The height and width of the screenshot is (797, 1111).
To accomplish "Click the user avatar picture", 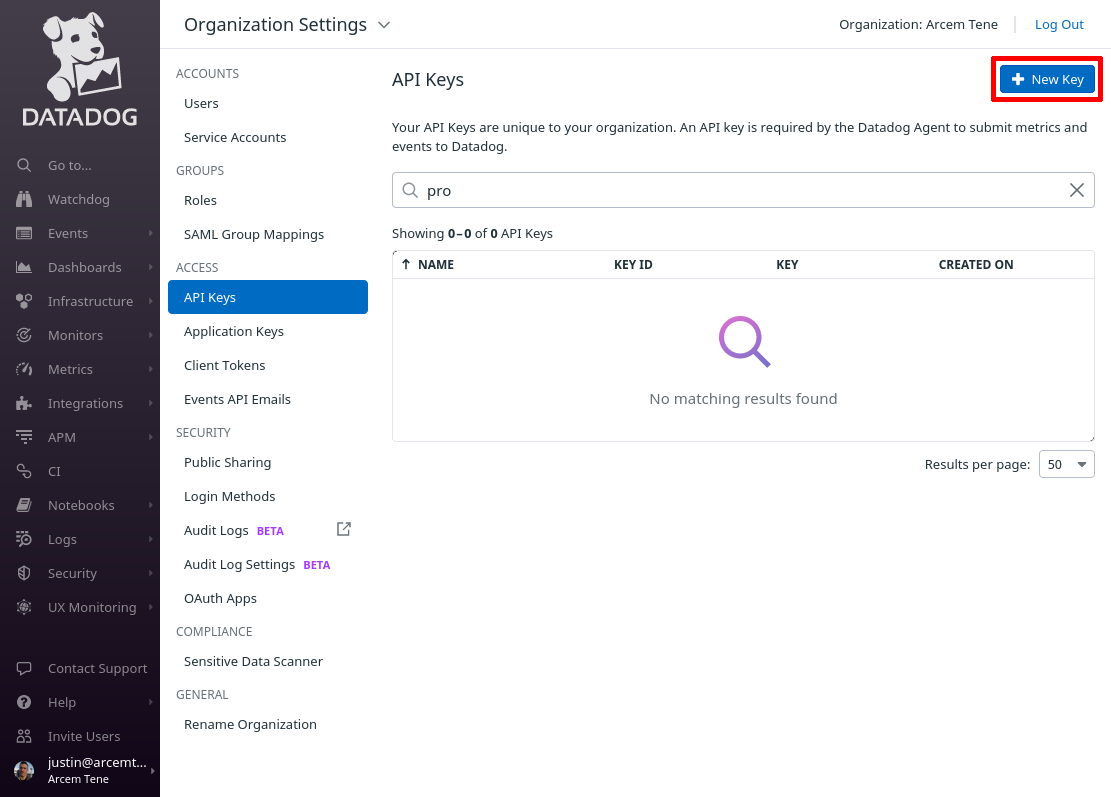I will coord(24,770).
